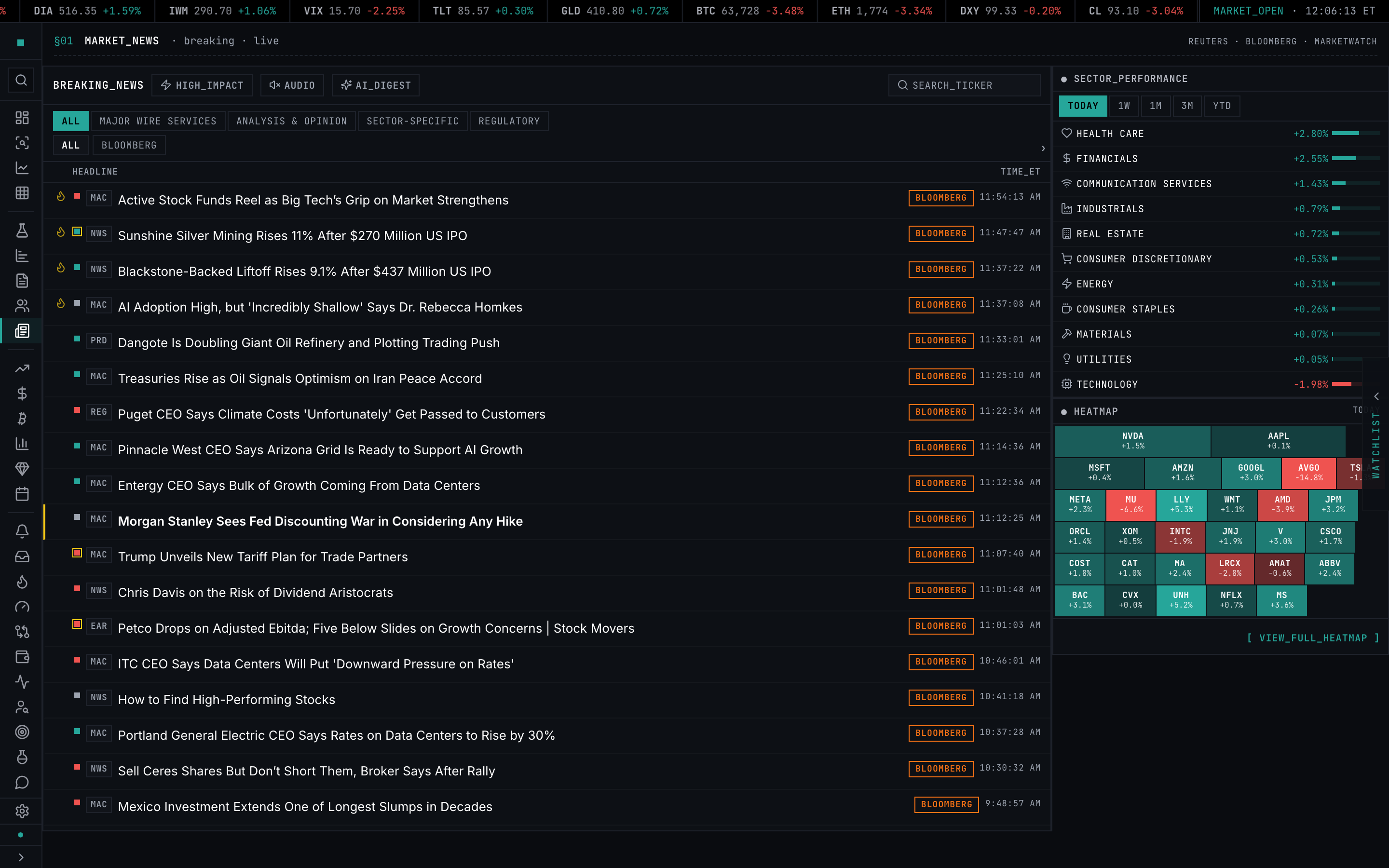1389x868 pixels.
Task: Click Bloomberg badge on Dangote refinery row
Action: click(x=941, y=340)
